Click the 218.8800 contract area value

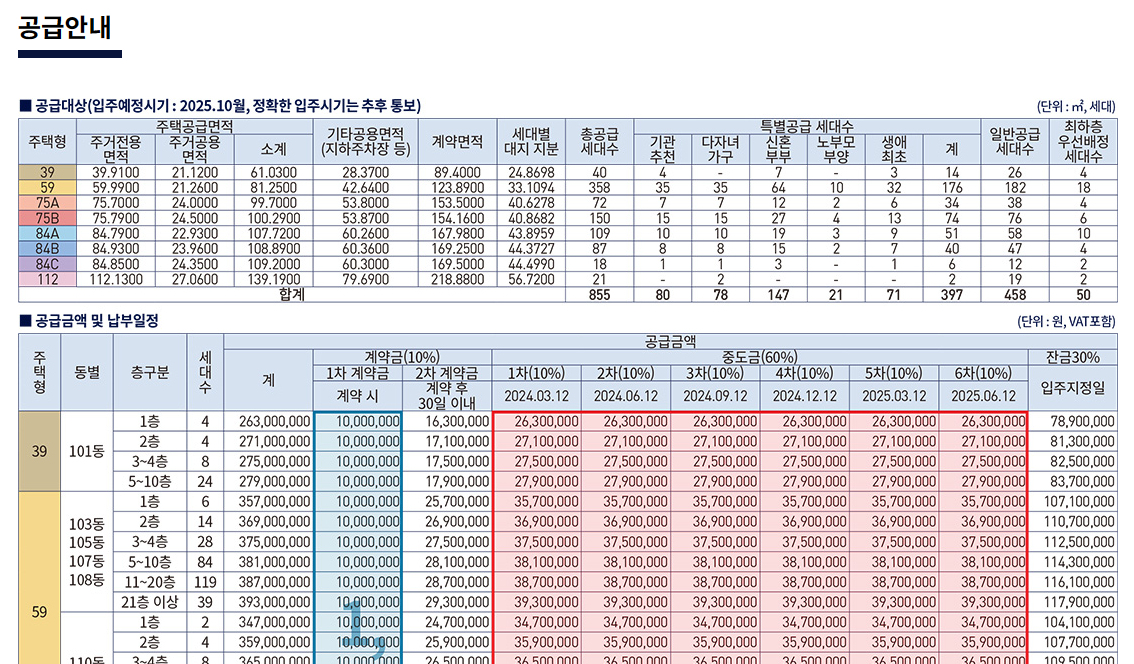point(457,279)
